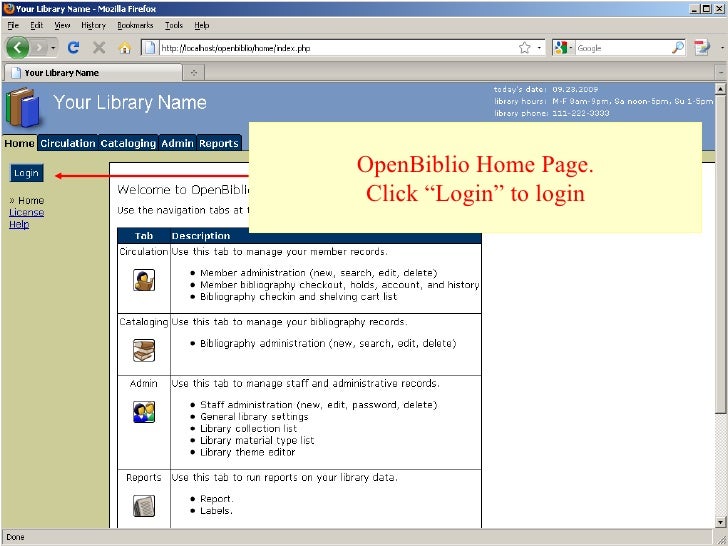Click 'Library collection list' bullet text
The height and width of the screenshot is (546, 728).
(x=248, y=429)
